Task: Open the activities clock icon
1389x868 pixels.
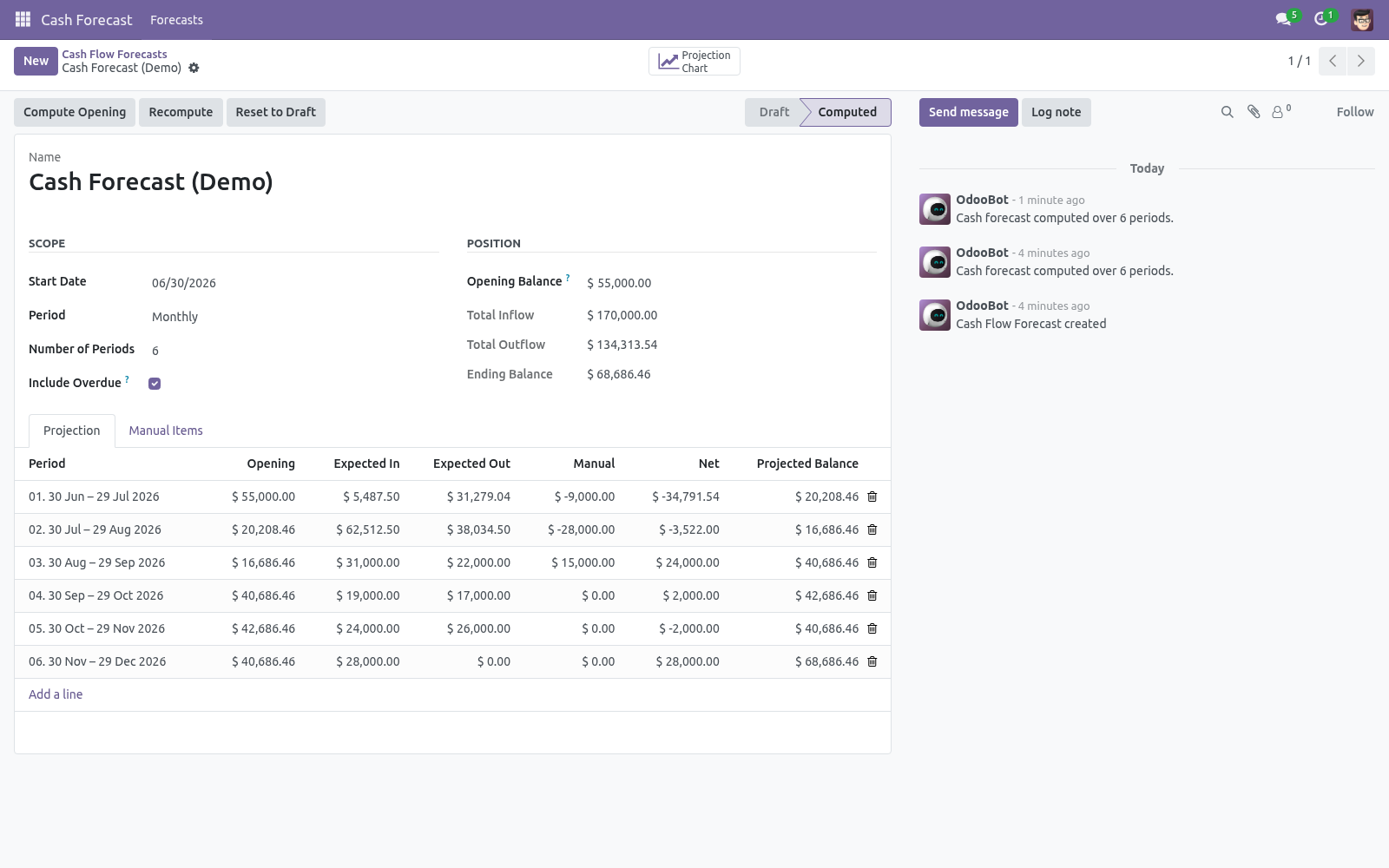Action: [x=1321, y=19]
